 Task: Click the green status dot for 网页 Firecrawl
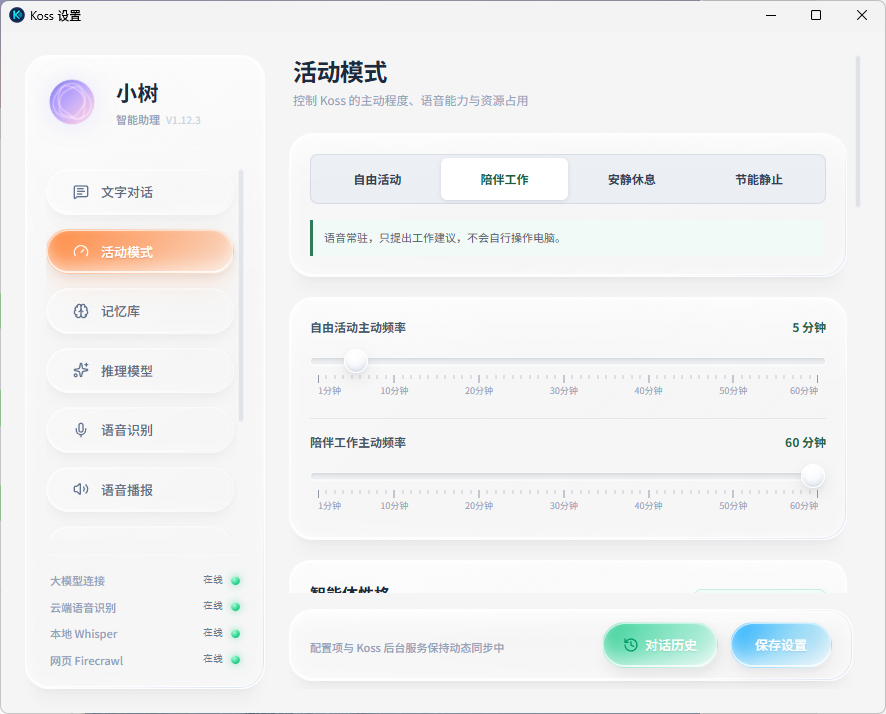click(x=236, y=660)
